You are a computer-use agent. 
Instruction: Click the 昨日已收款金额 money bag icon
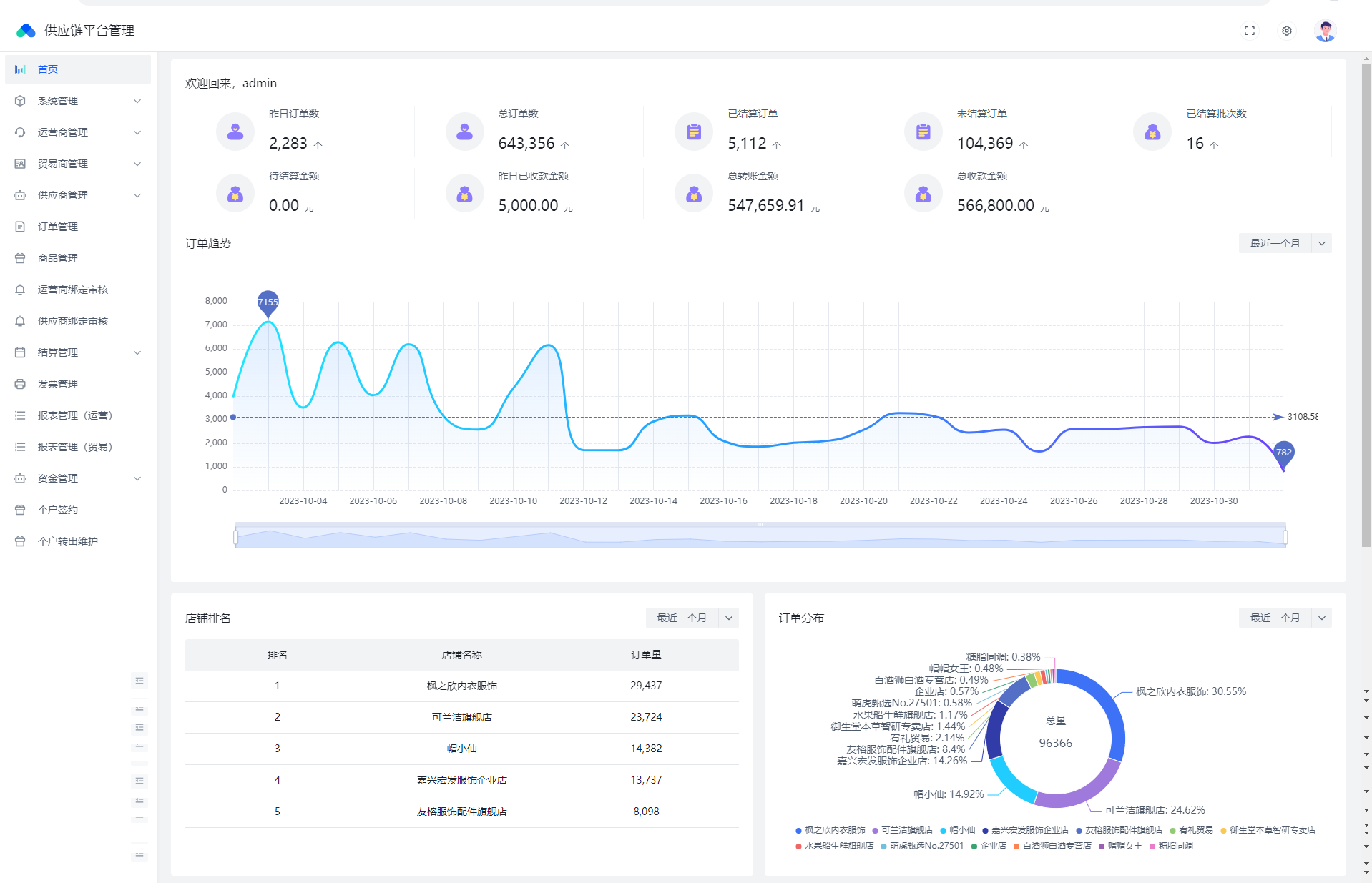pos(465,194)
